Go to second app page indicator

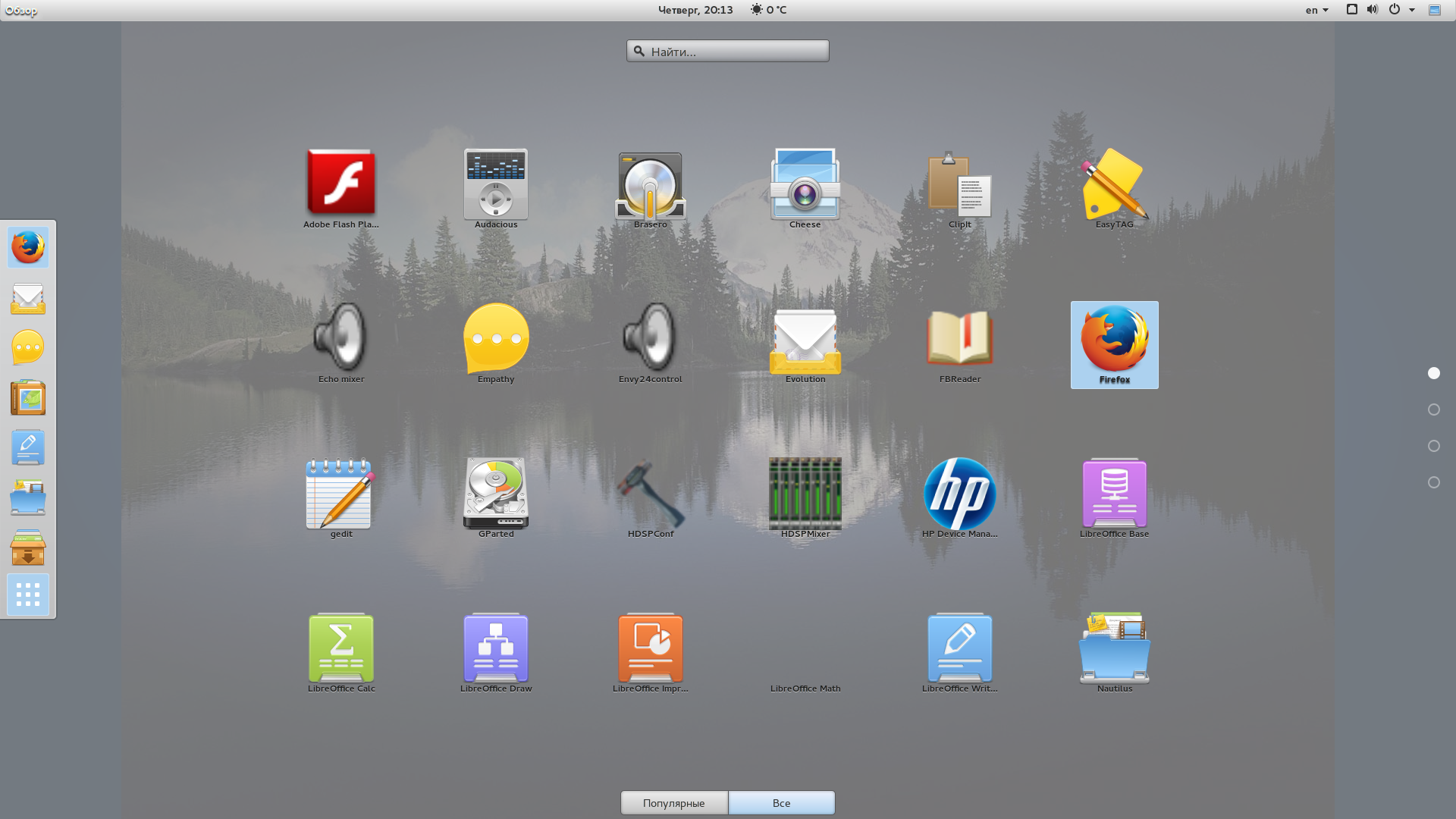coord(1433,409)
